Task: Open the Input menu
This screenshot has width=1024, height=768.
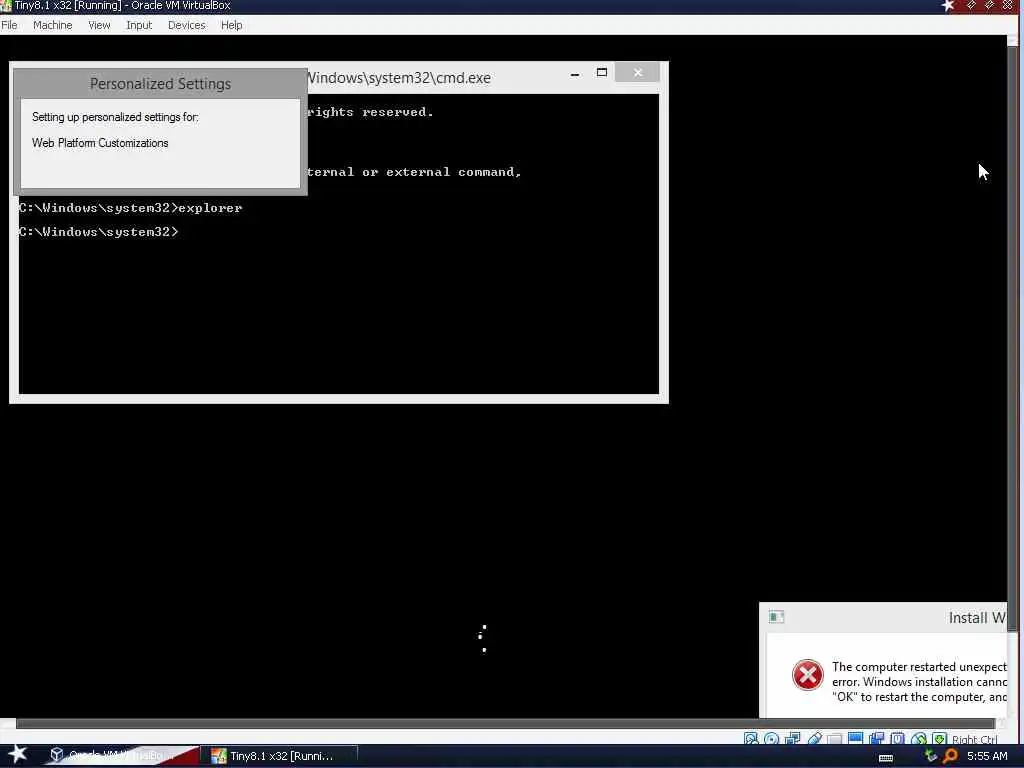Action: point(139,25)
